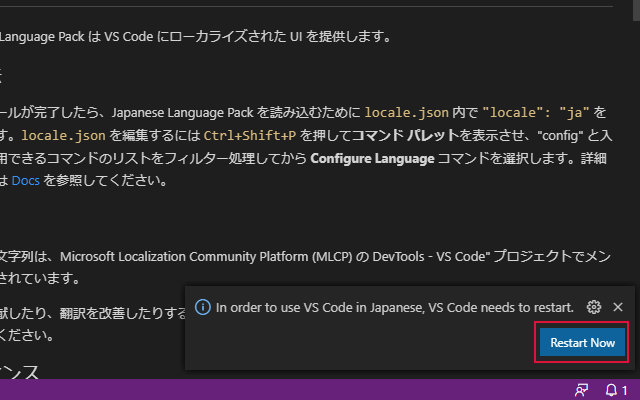Click the Japanese Language Pack text in paragraph
Image resolution: width=640 pixels, height=400 pixels.
pos(182,113)
